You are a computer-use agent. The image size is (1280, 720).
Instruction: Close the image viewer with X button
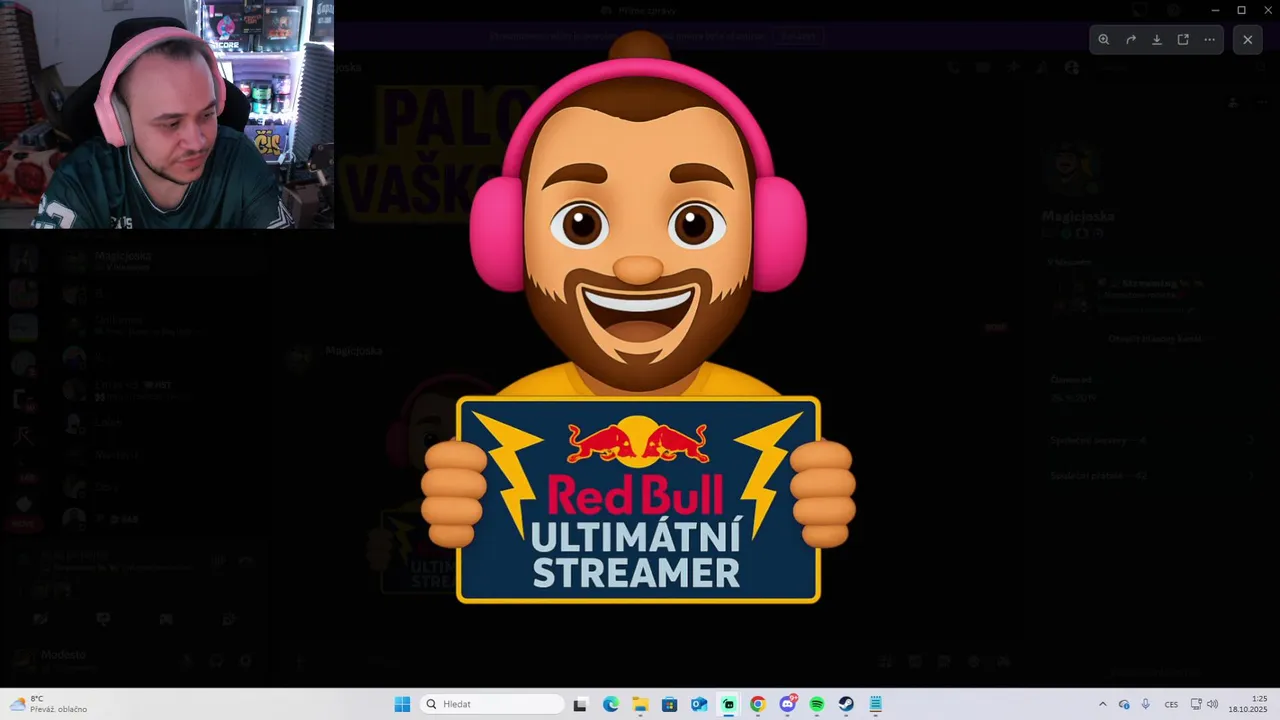pyautogui.click(x=1248, y=40)
